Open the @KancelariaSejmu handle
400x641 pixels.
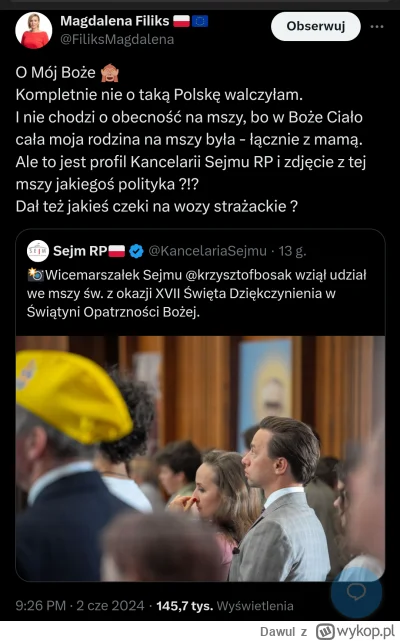coord(207,251)
